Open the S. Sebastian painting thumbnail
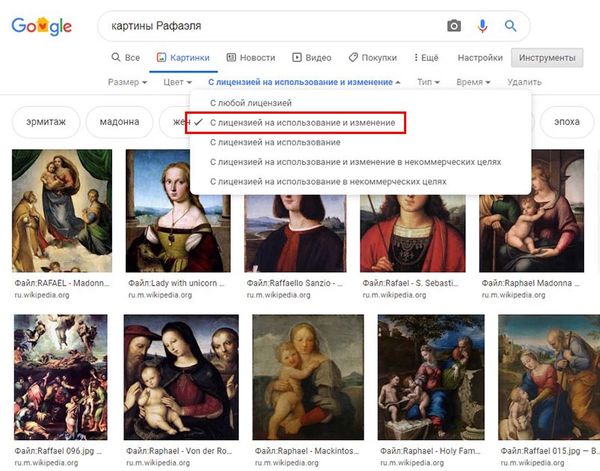Image resolution: width=600 pixels, height=471 pixels. 412,233
